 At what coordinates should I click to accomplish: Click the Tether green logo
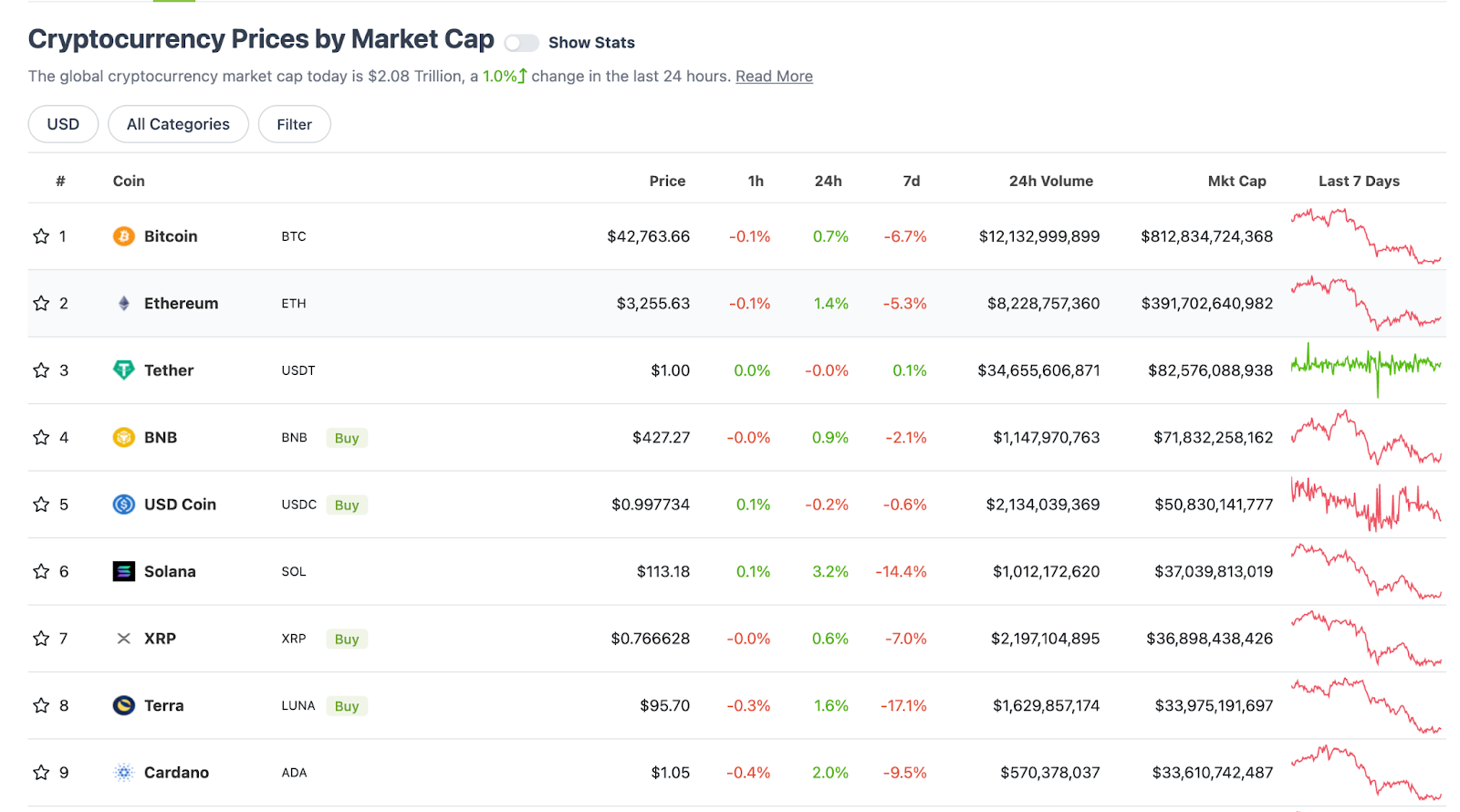(x=124, y=370)
